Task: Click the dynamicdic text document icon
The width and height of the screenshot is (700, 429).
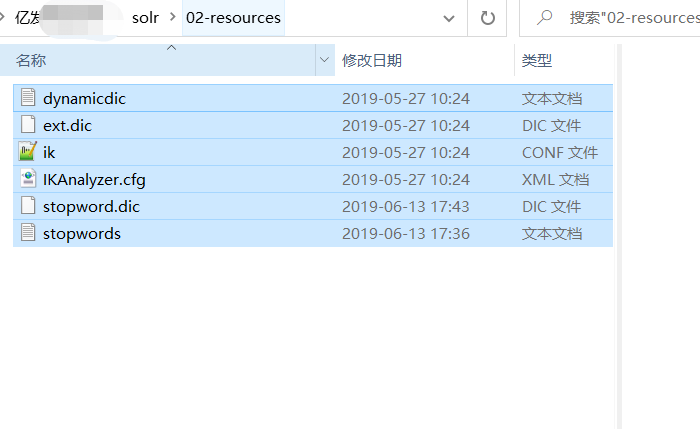Action: tap(28, 97)
